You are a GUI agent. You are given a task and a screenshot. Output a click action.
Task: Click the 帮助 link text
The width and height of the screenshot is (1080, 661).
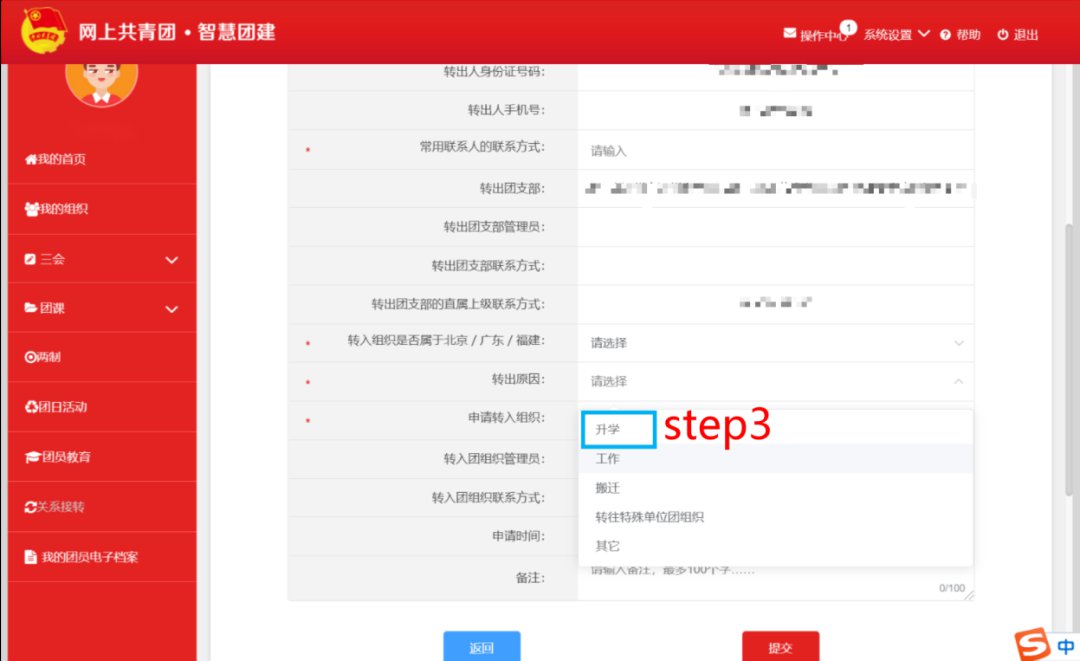[968, 34]
